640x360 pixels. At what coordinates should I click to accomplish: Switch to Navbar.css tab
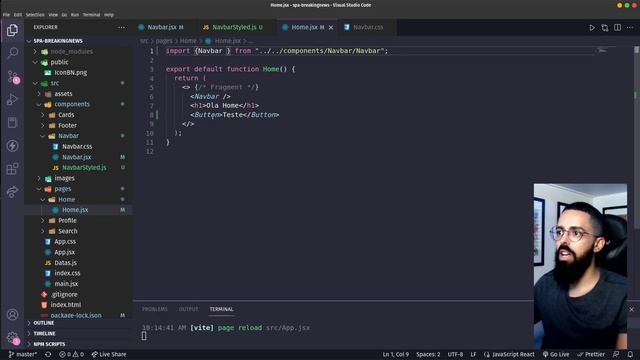pyautogui.click(x=368, y=27)
